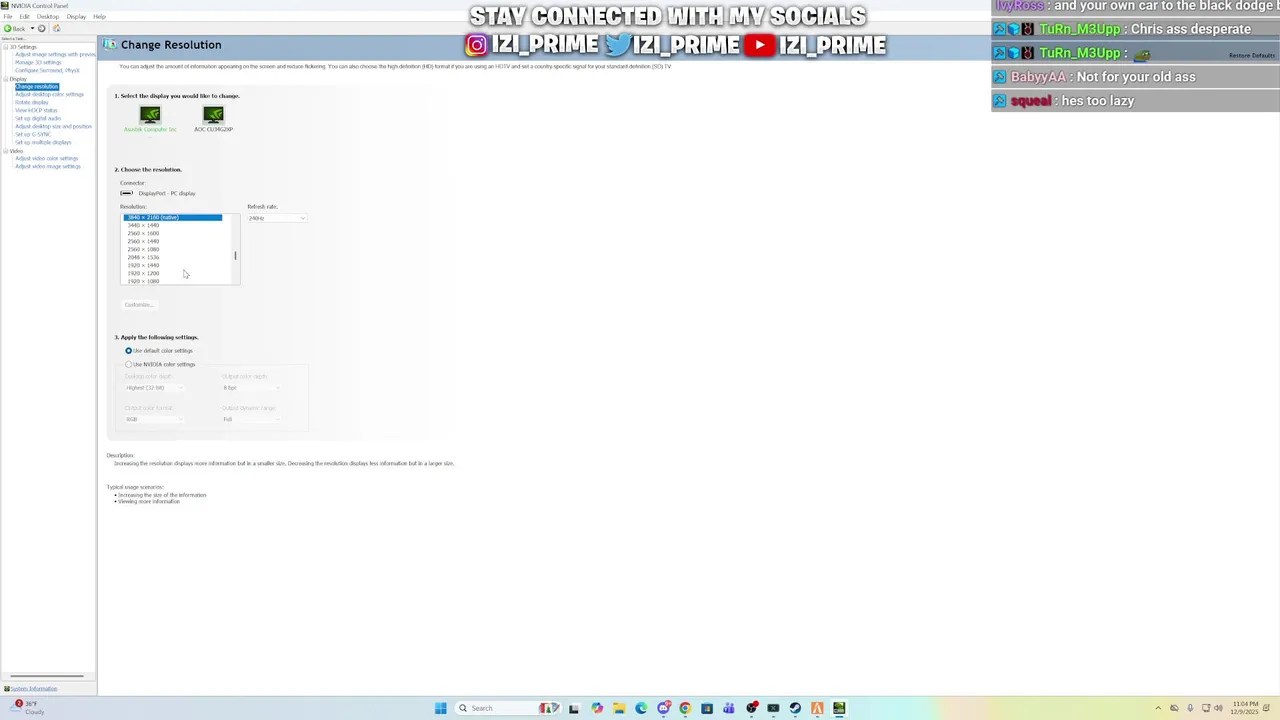Open Steam from the taskbar
The image size is (1280, 720).
pos(795,708)
